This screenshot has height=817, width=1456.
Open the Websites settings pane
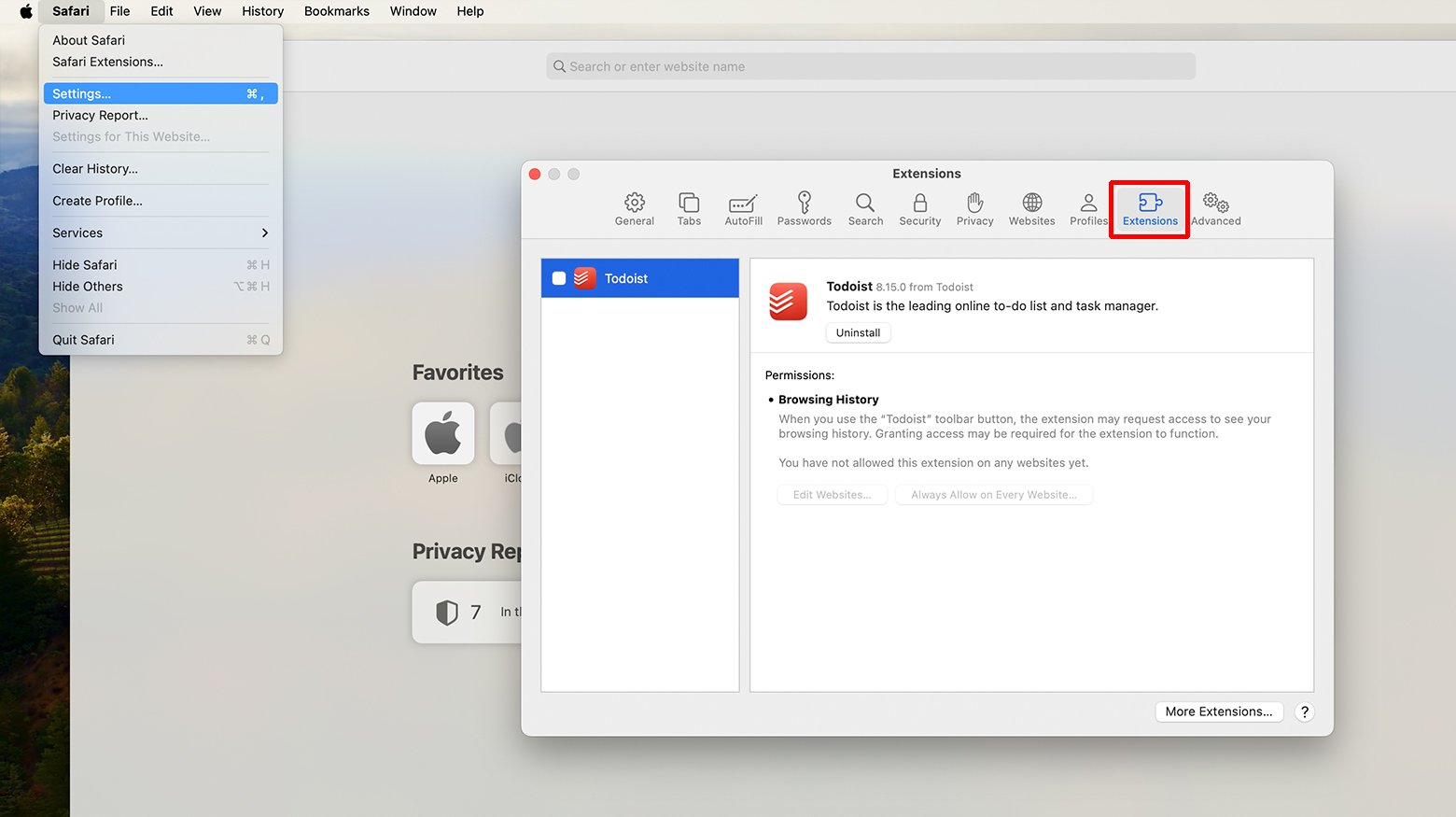click(1031, 208)
